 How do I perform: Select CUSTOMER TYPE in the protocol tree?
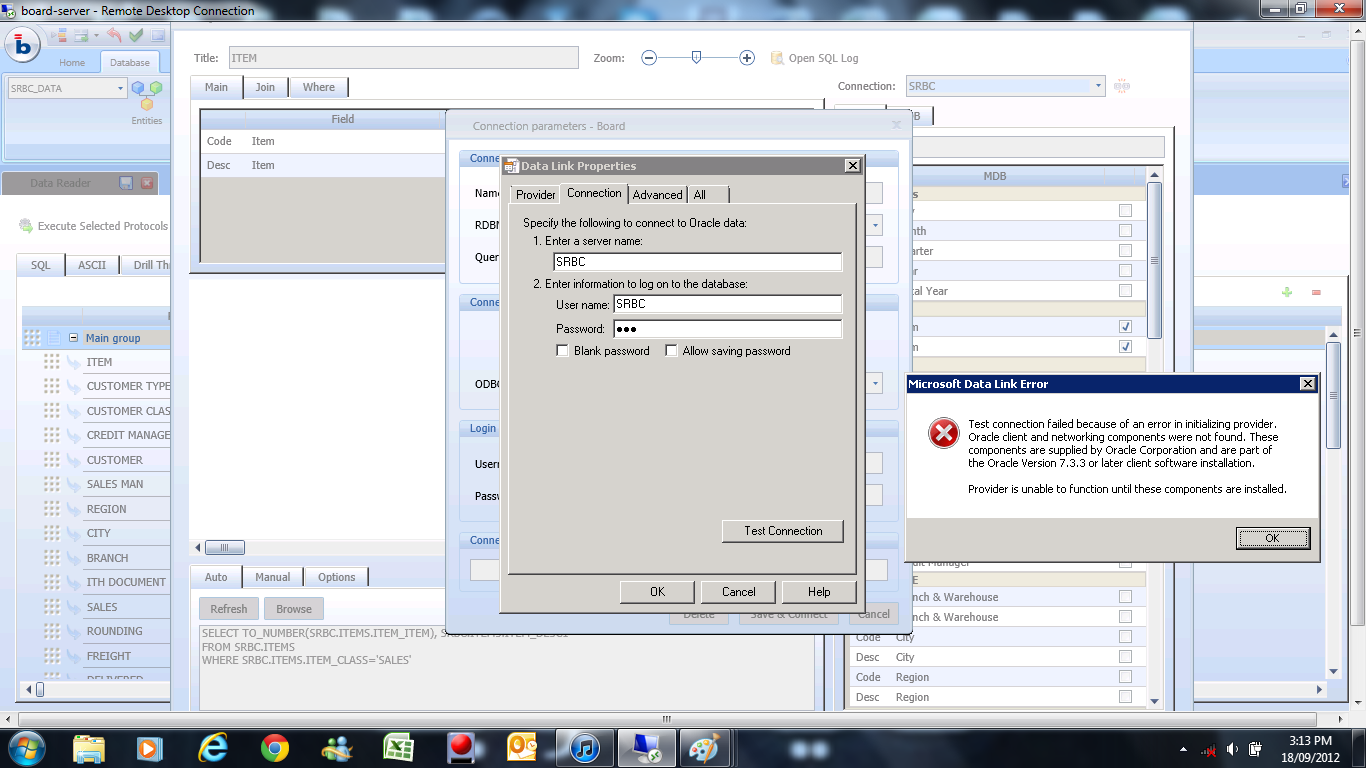point(129,386)
